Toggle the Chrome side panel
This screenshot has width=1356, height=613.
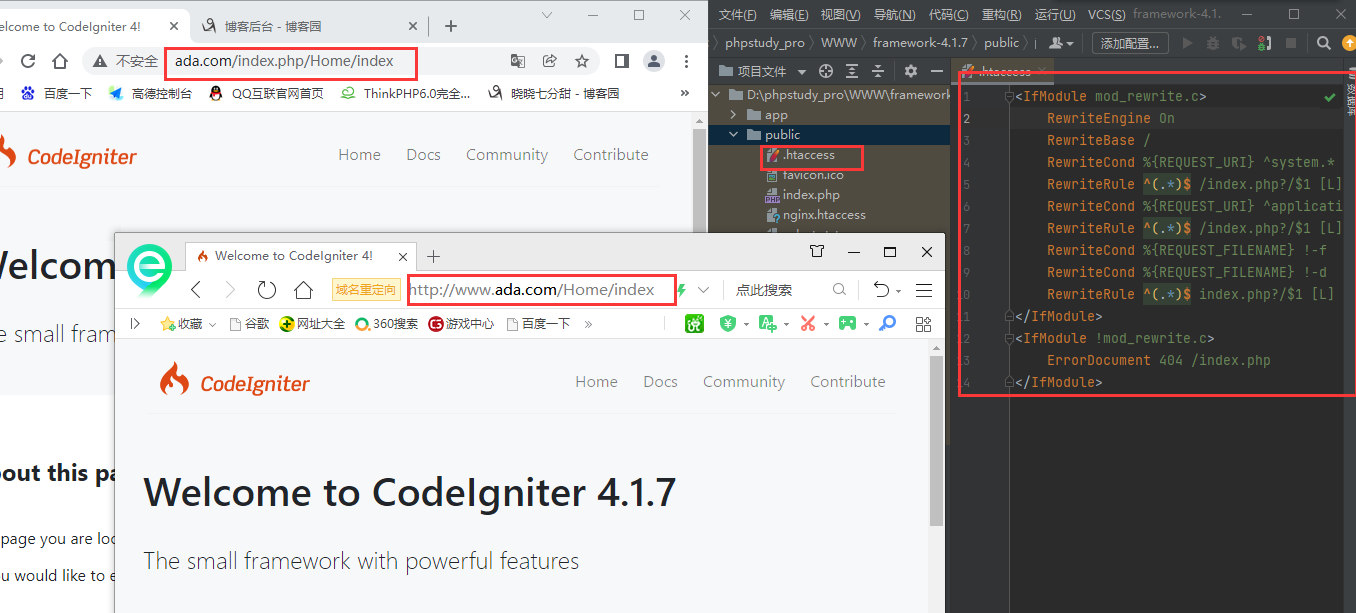[622, 61]
